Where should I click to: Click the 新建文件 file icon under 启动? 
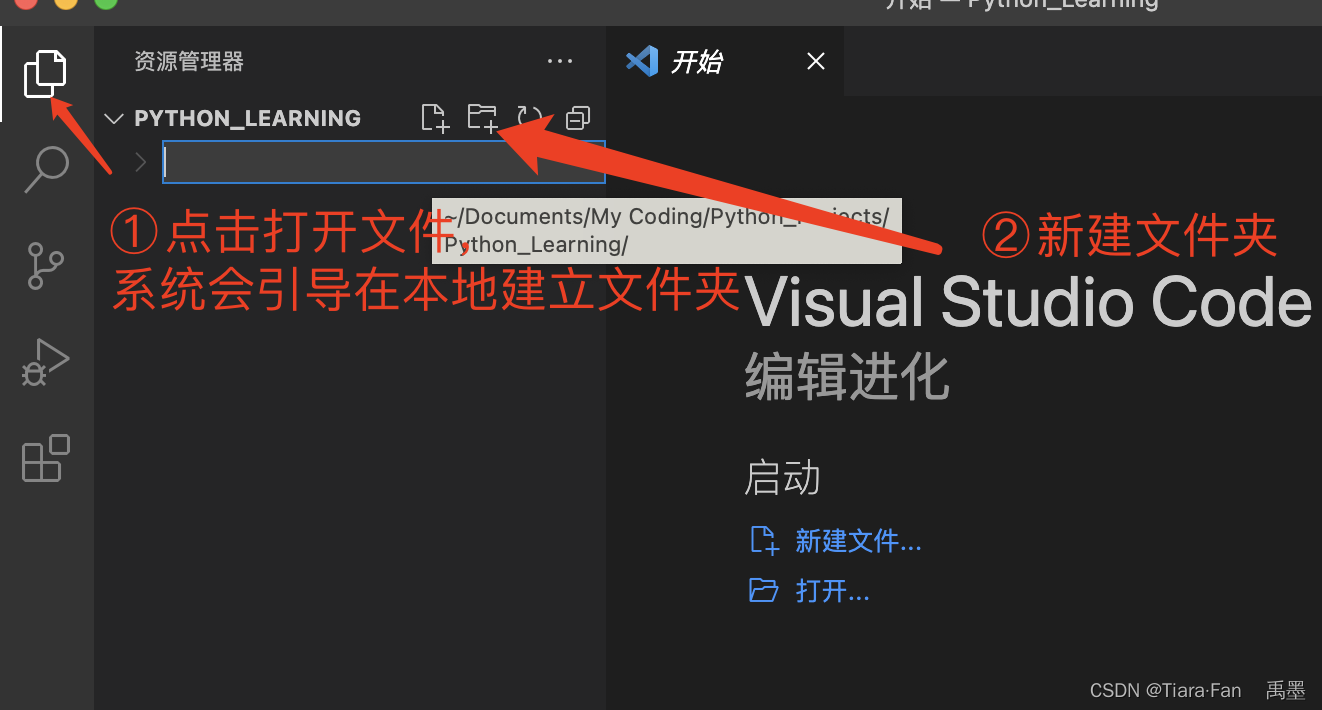click(764, 540)
